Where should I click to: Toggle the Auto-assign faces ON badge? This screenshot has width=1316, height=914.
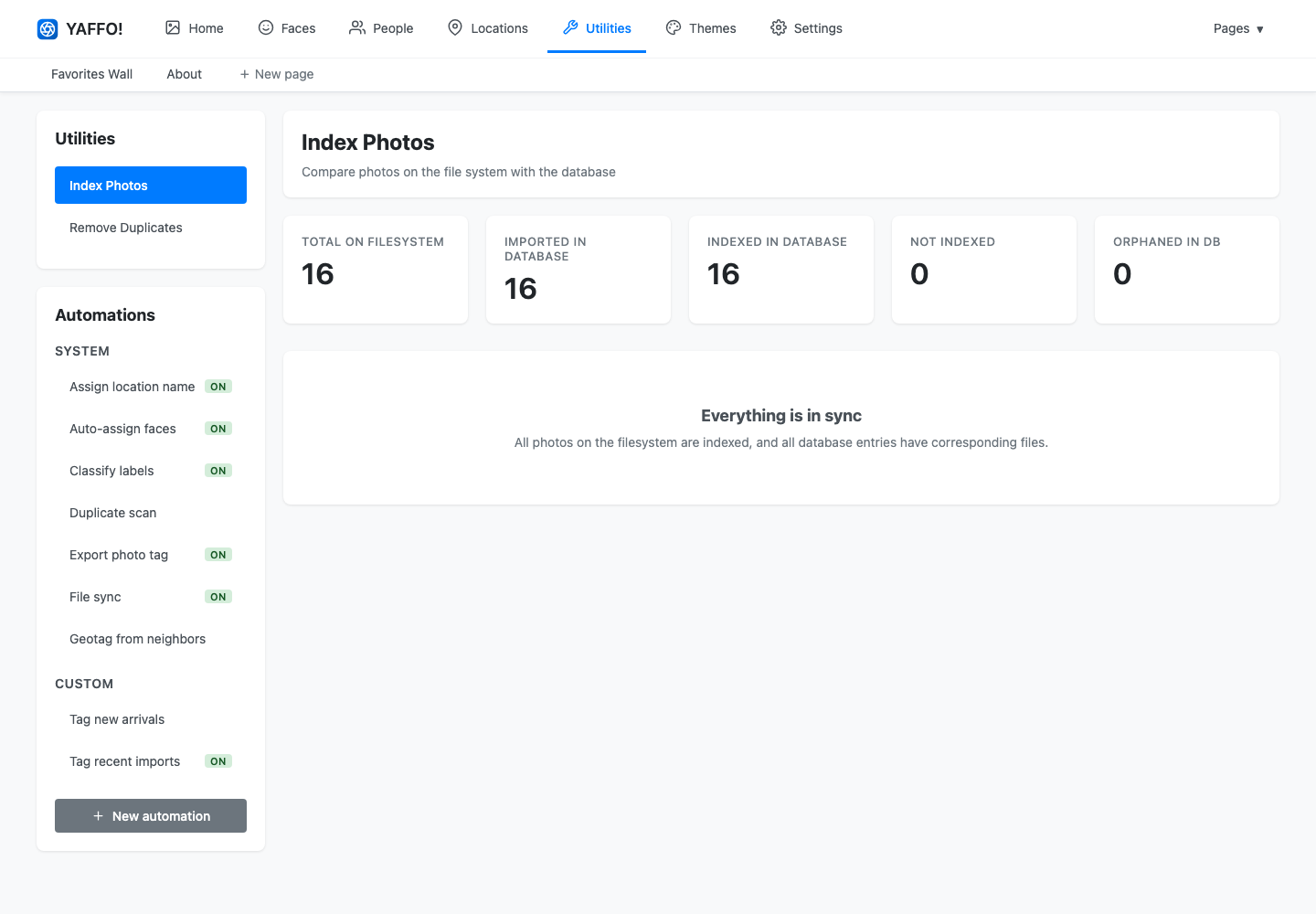[218, 429]
